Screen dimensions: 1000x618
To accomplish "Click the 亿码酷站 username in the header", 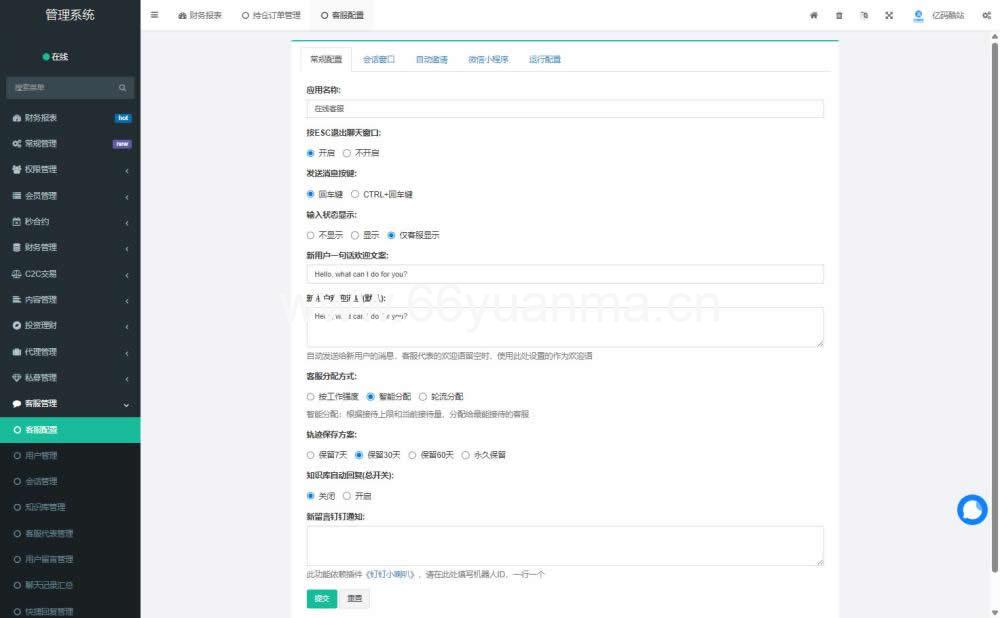I will click(x=948, y=15).
